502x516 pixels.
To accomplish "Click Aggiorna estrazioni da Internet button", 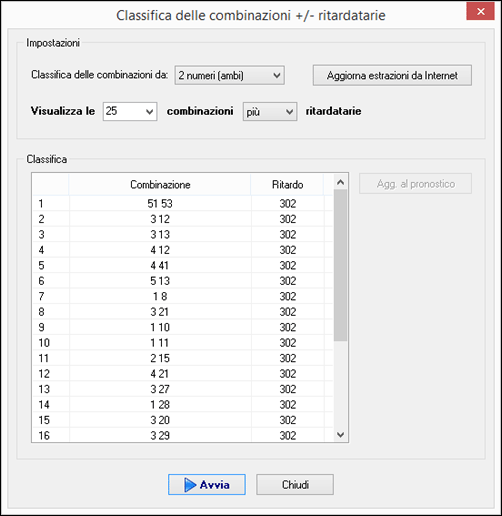I will tap(392, 75).
